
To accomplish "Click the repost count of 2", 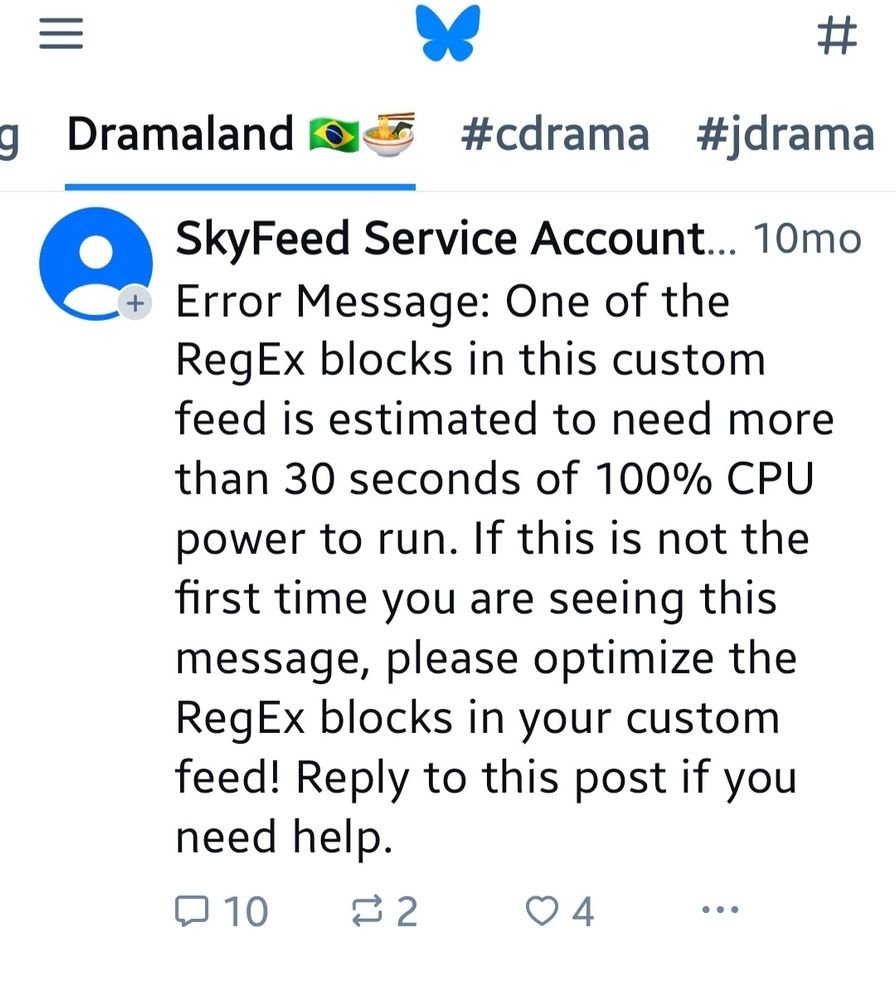I will click(x=406, y=911).
